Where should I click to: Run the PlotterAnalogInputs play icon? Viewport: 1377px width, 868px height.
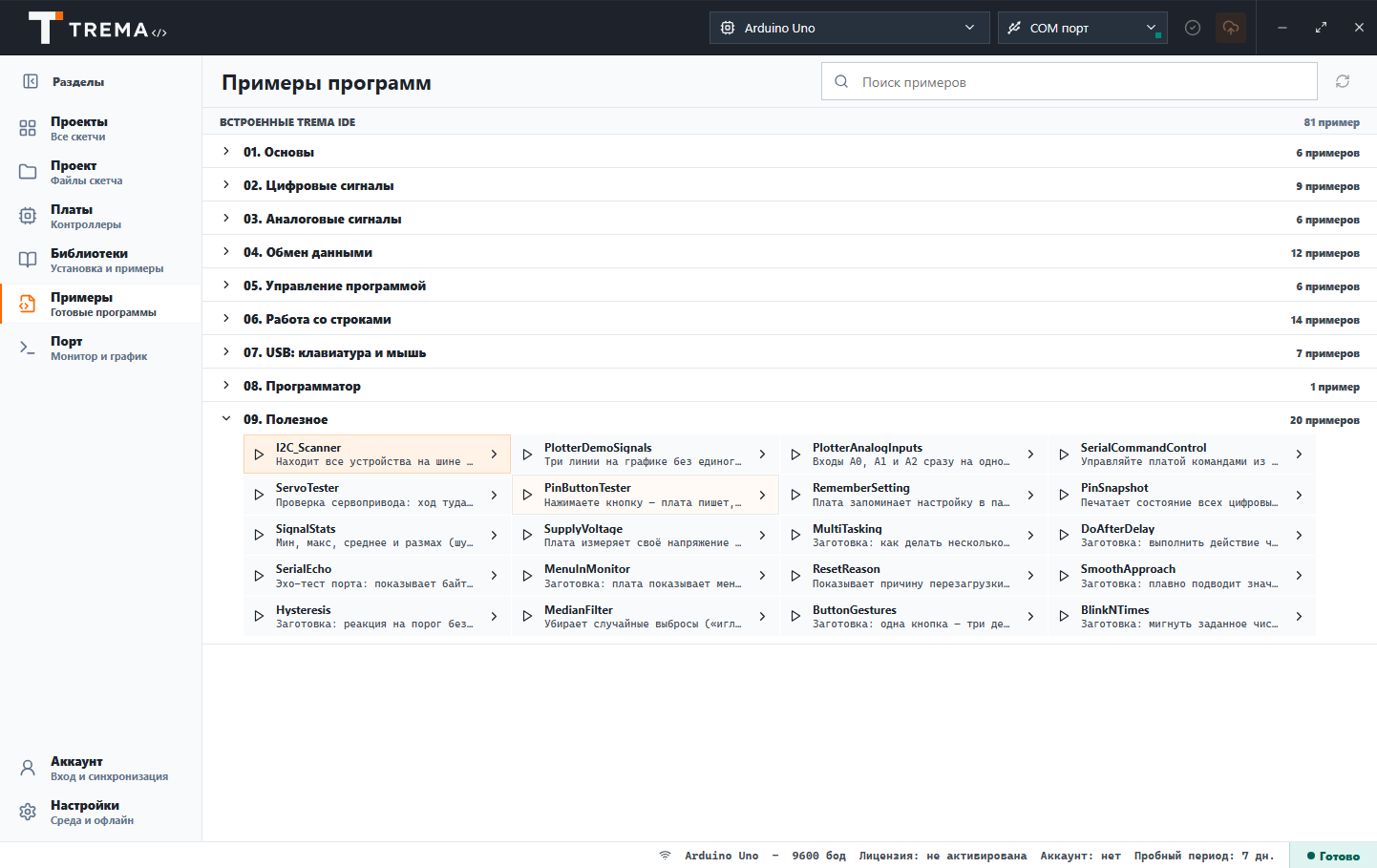(x=795, y=455)
